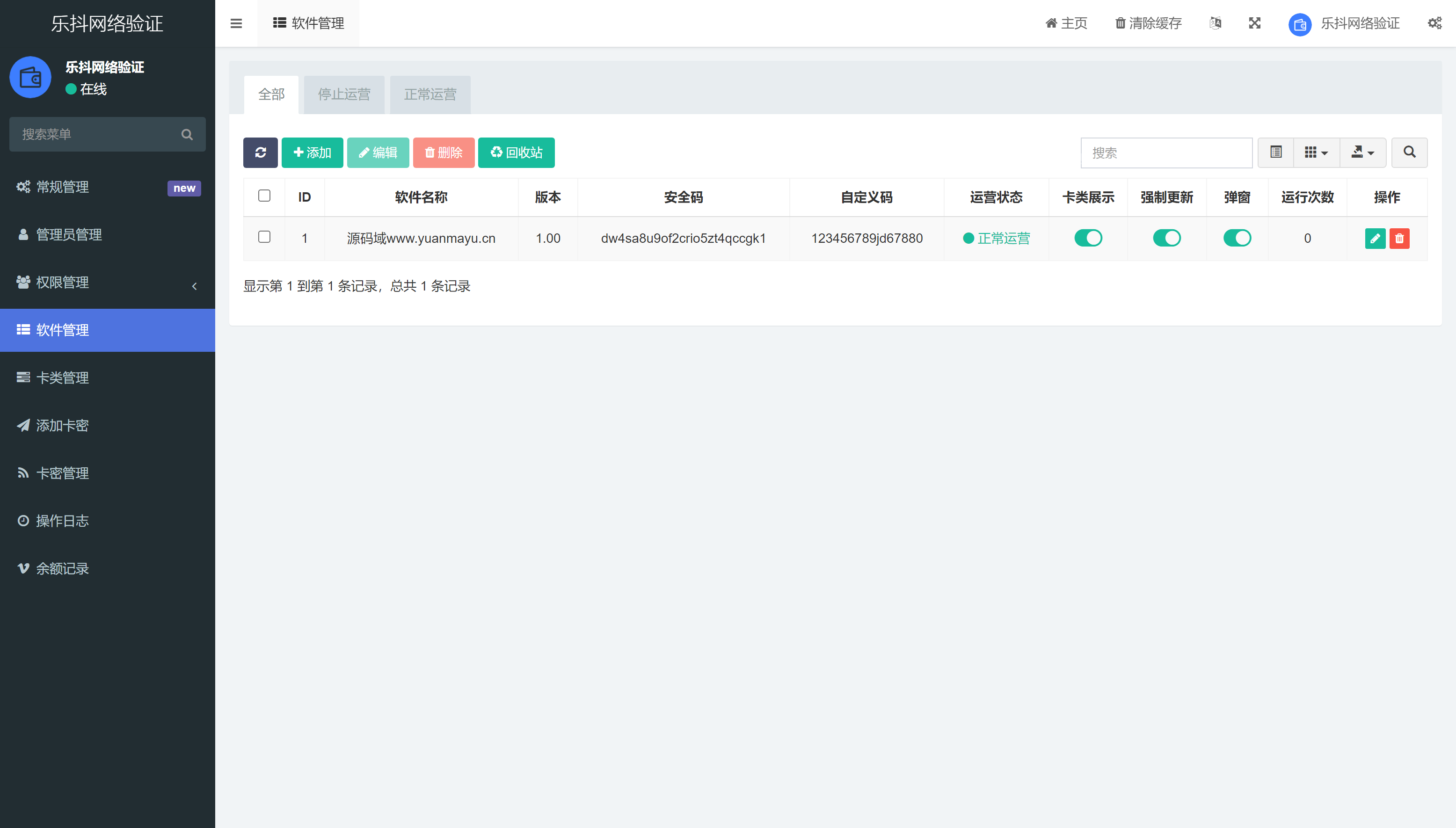Open the 余额记录 sidebar entry
The width and height of the screenshot is (1456, 828).
tap(62, 568)
